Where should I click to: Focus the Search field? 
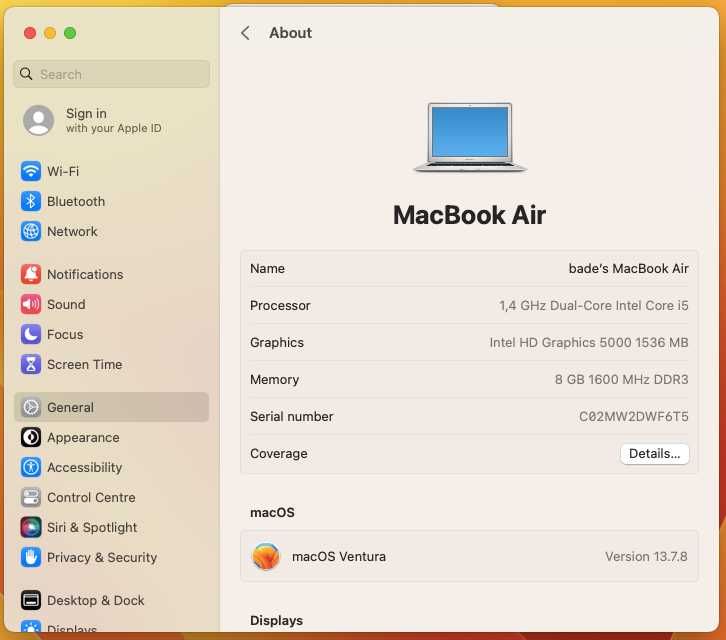pyautogui.click(x=112, y=74)
